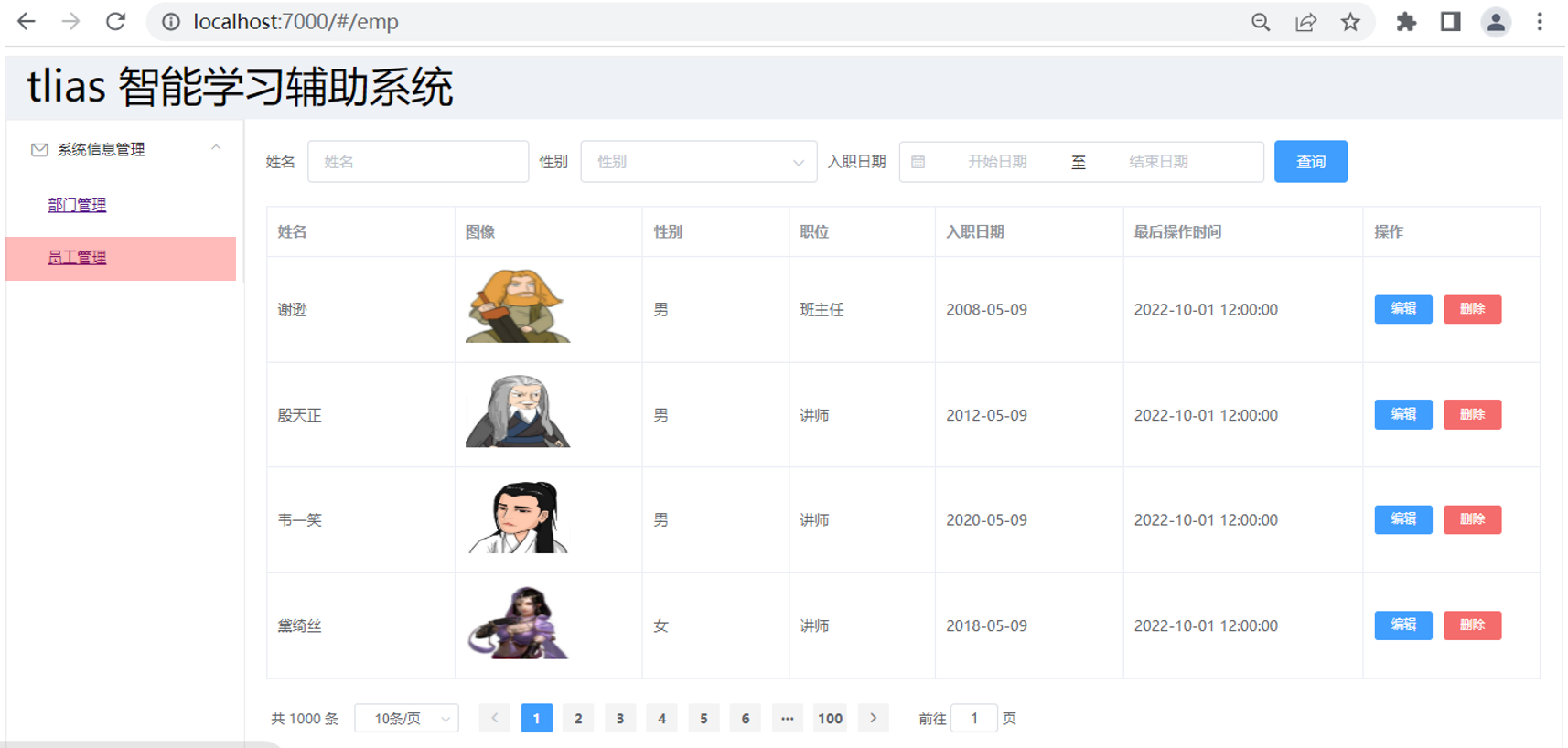Click 删除 button for 黛绮丝

(x=1472, y=625)
